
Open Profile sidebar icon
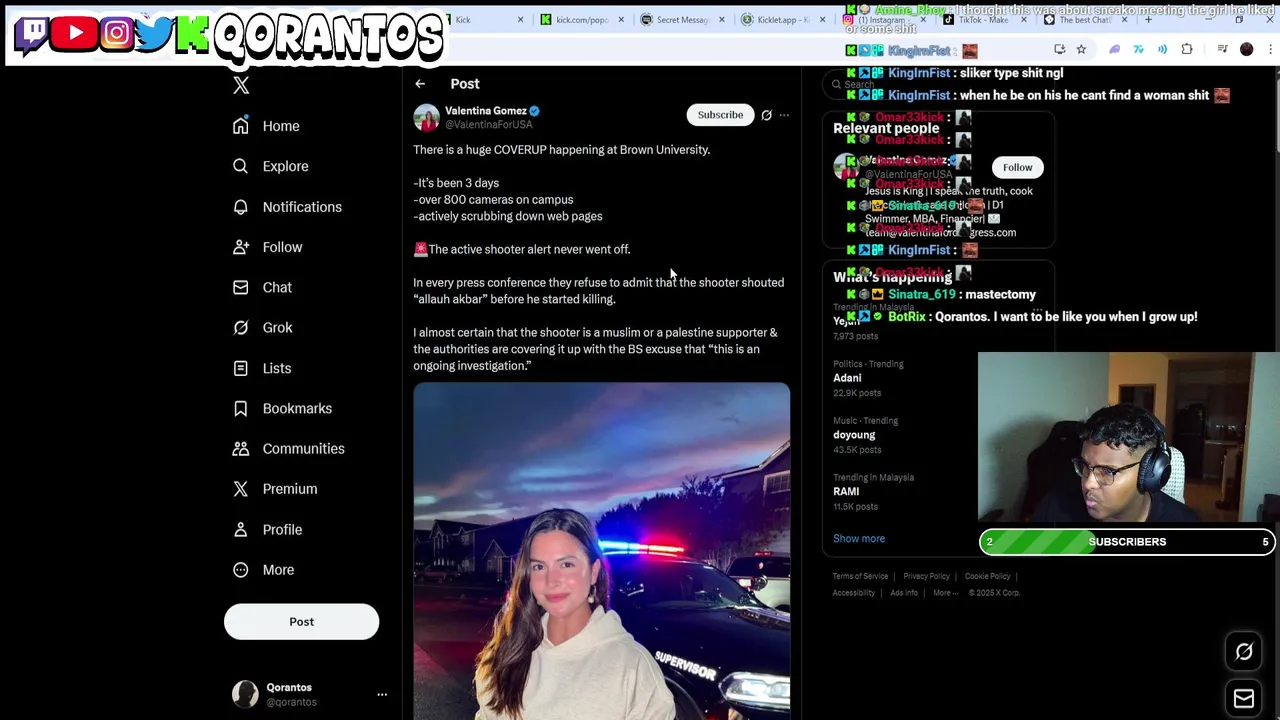click(x=240, y=529)
